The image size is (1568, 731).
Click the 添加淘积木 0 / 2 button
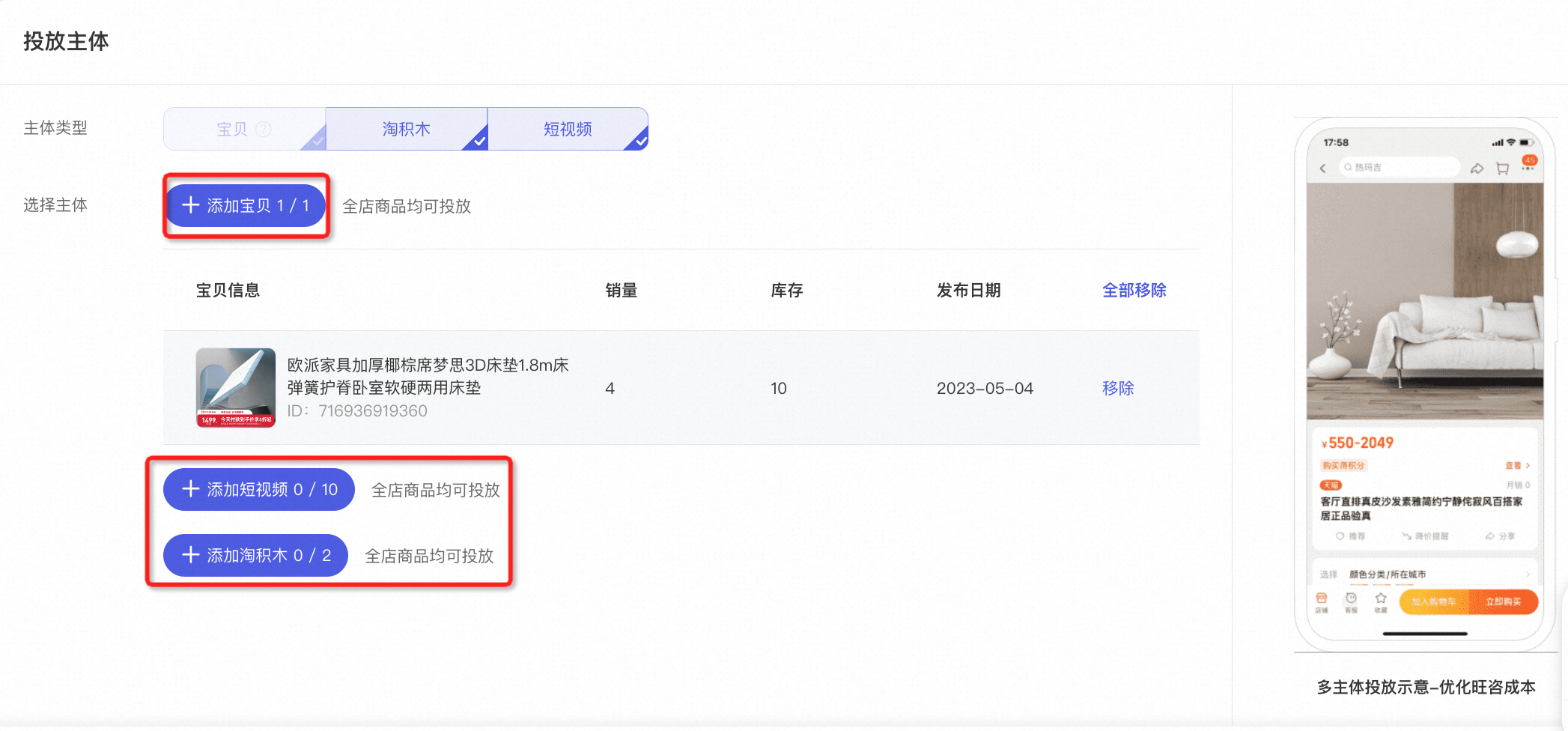tap(255, 555)
